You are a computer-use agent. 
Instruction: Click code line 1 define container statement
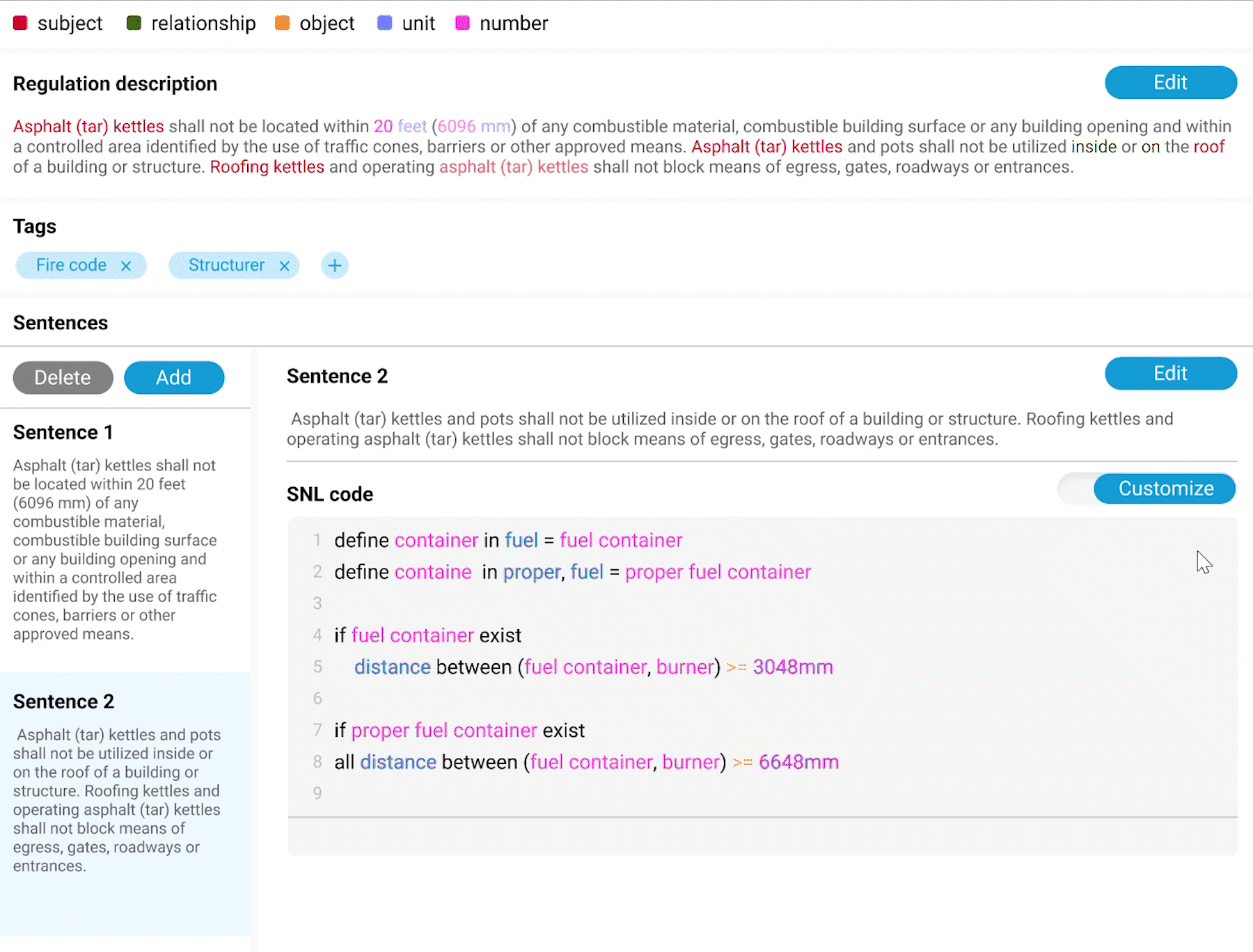508,540
